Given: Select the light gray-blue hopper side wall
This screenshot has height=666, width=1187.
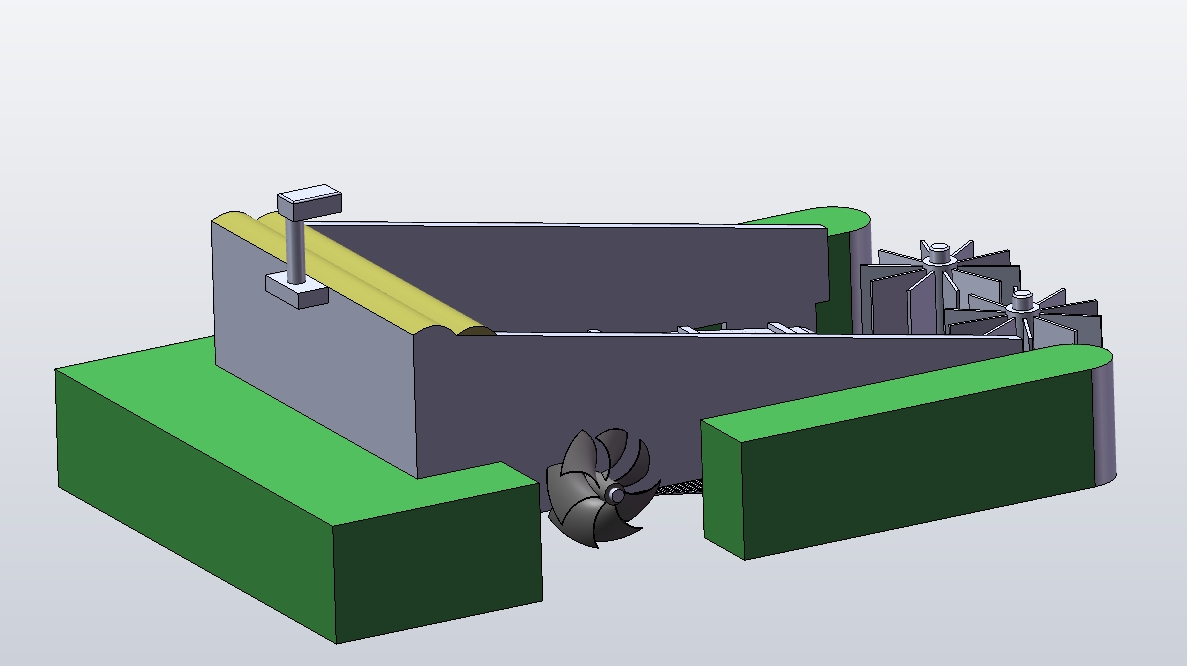Looking at the screenshot, I should point(314,348).
